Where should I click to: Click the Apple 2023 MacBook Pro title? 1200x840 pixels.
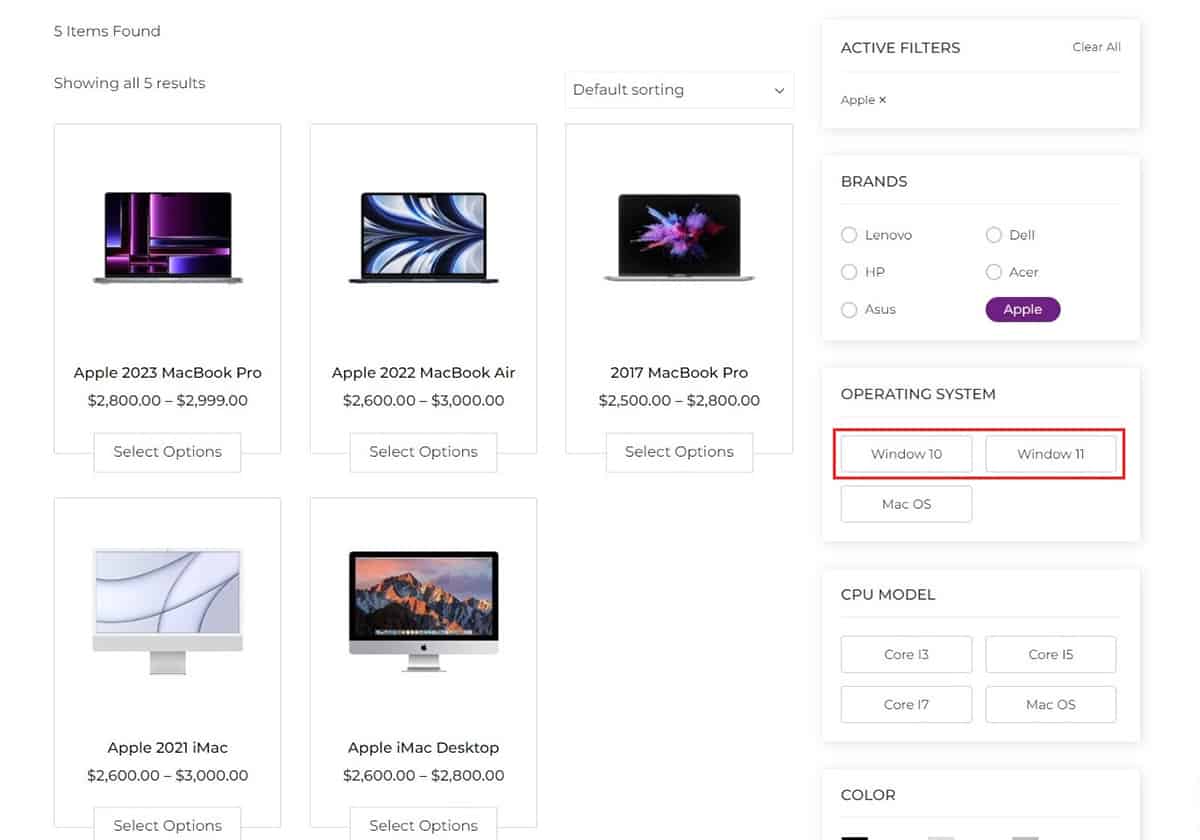168,372
